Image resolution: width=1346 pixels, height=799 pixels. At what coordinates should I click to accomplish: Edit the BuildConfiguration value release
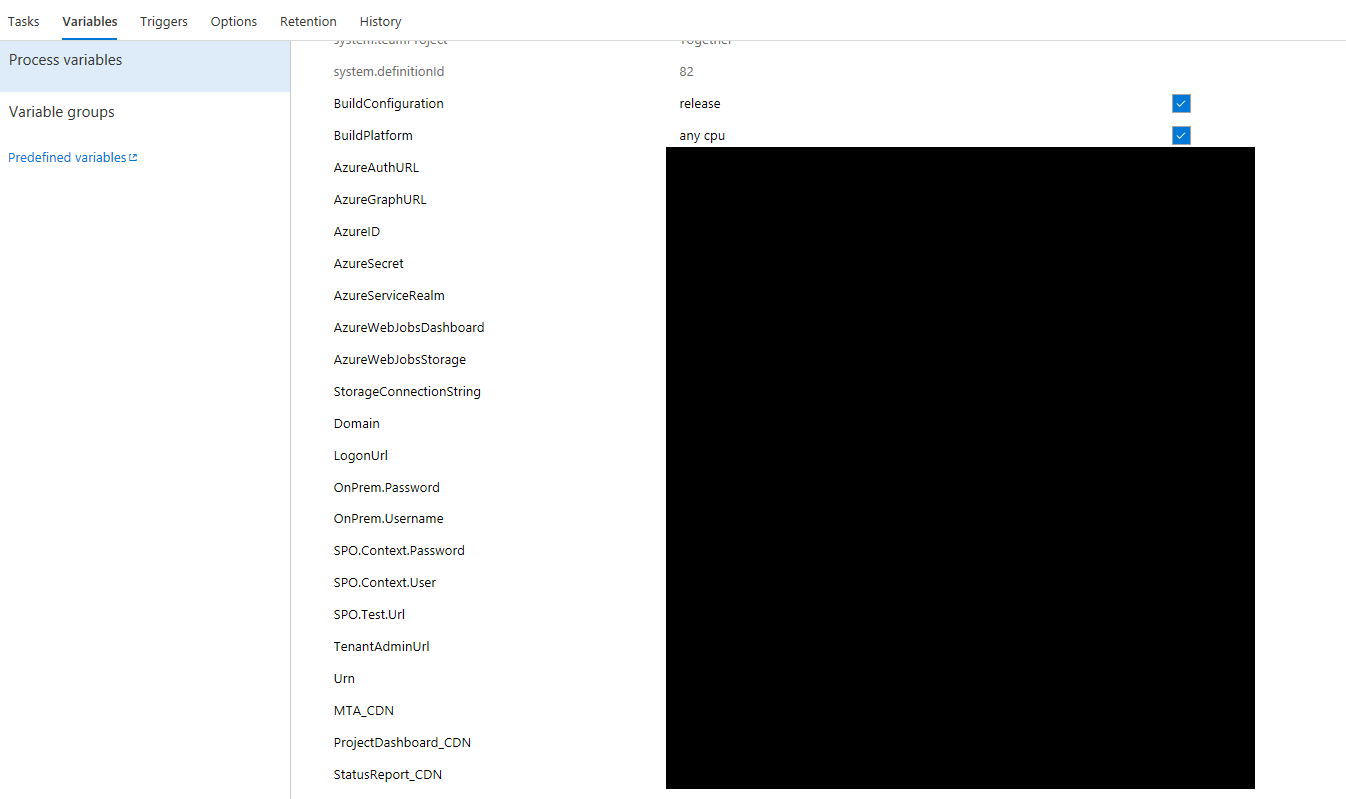700,103
